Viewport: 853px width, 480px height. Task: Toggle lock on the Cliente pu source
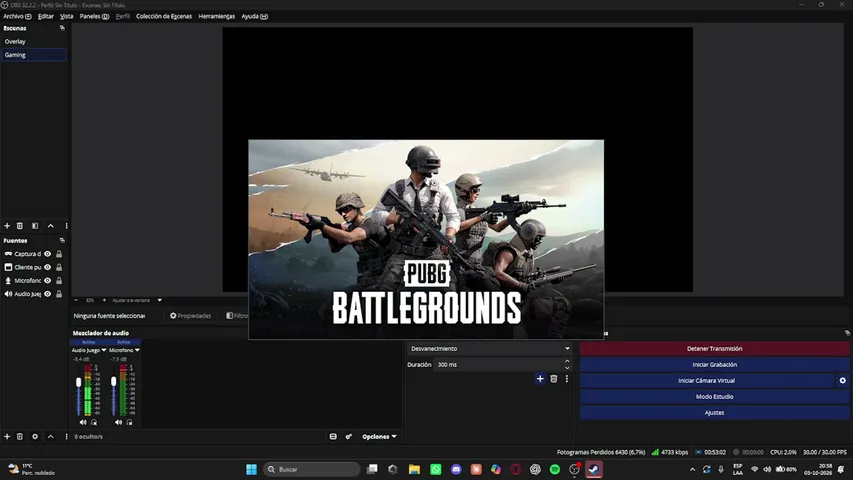click(59, 267)
